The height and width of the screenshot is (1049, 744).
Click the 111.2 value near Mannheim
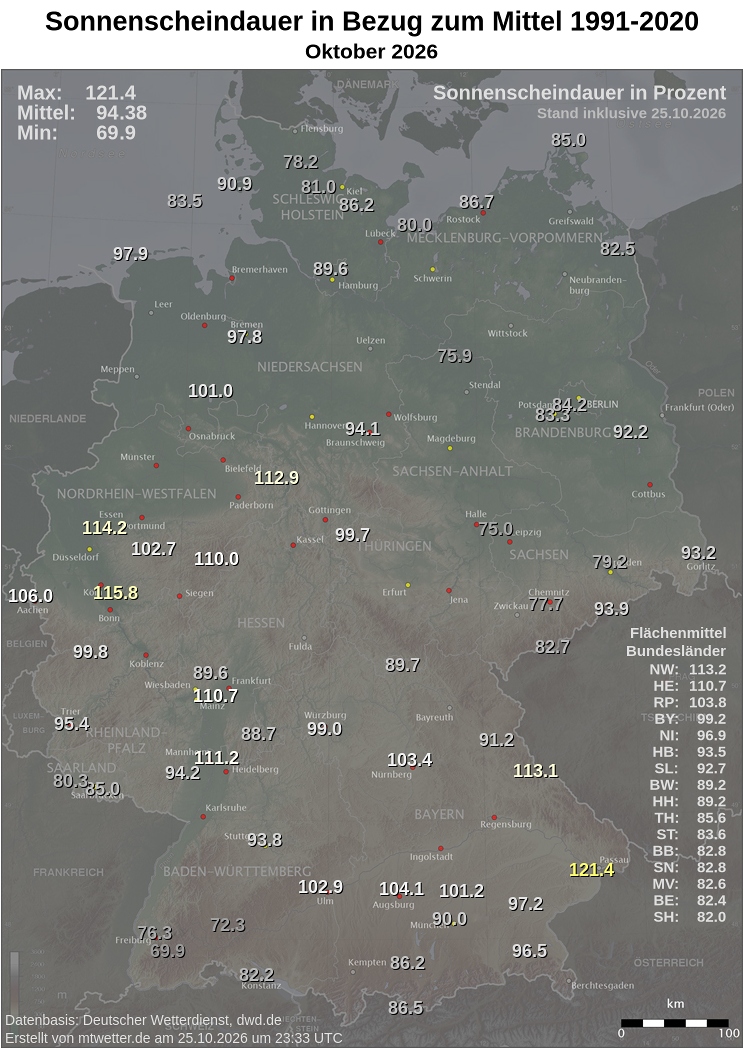[217, 757]
